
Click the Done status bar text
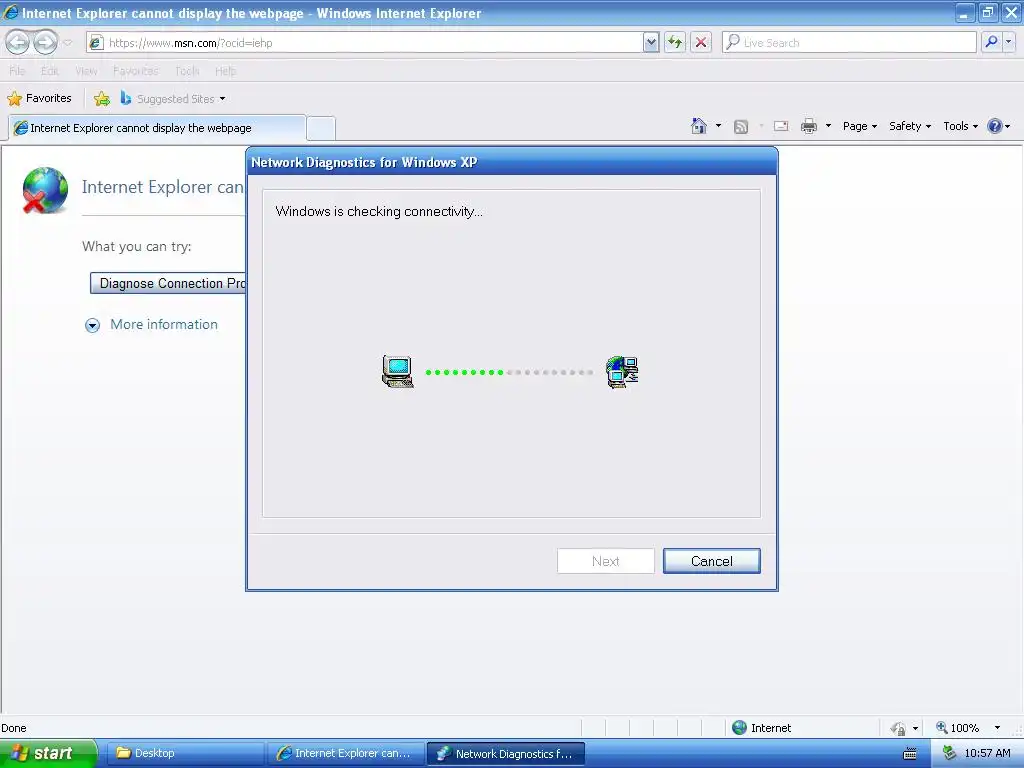pos(14,728)
